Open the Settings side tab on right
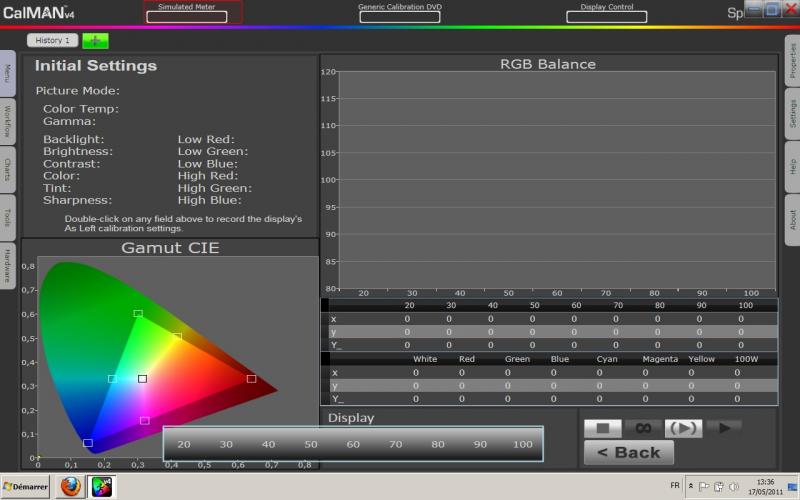This screenshot has height=500, width=800. coord(792,114)
